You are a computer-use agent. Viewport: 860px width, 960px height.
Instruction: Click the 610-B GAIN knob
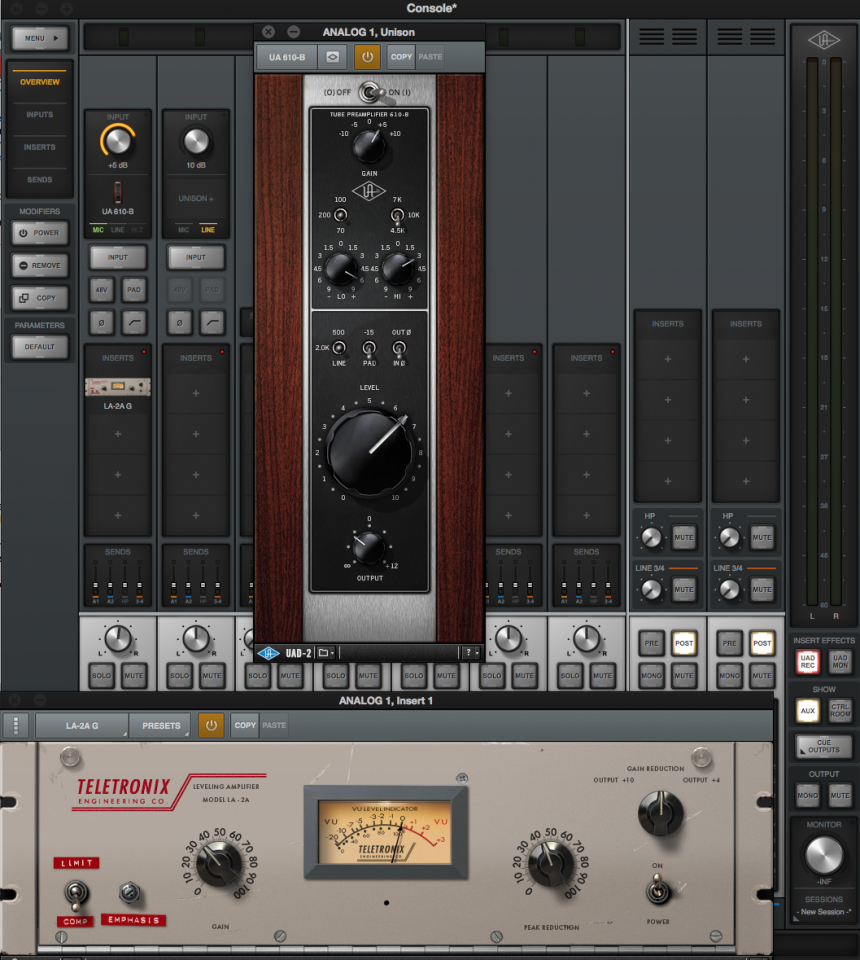[368, 147]
